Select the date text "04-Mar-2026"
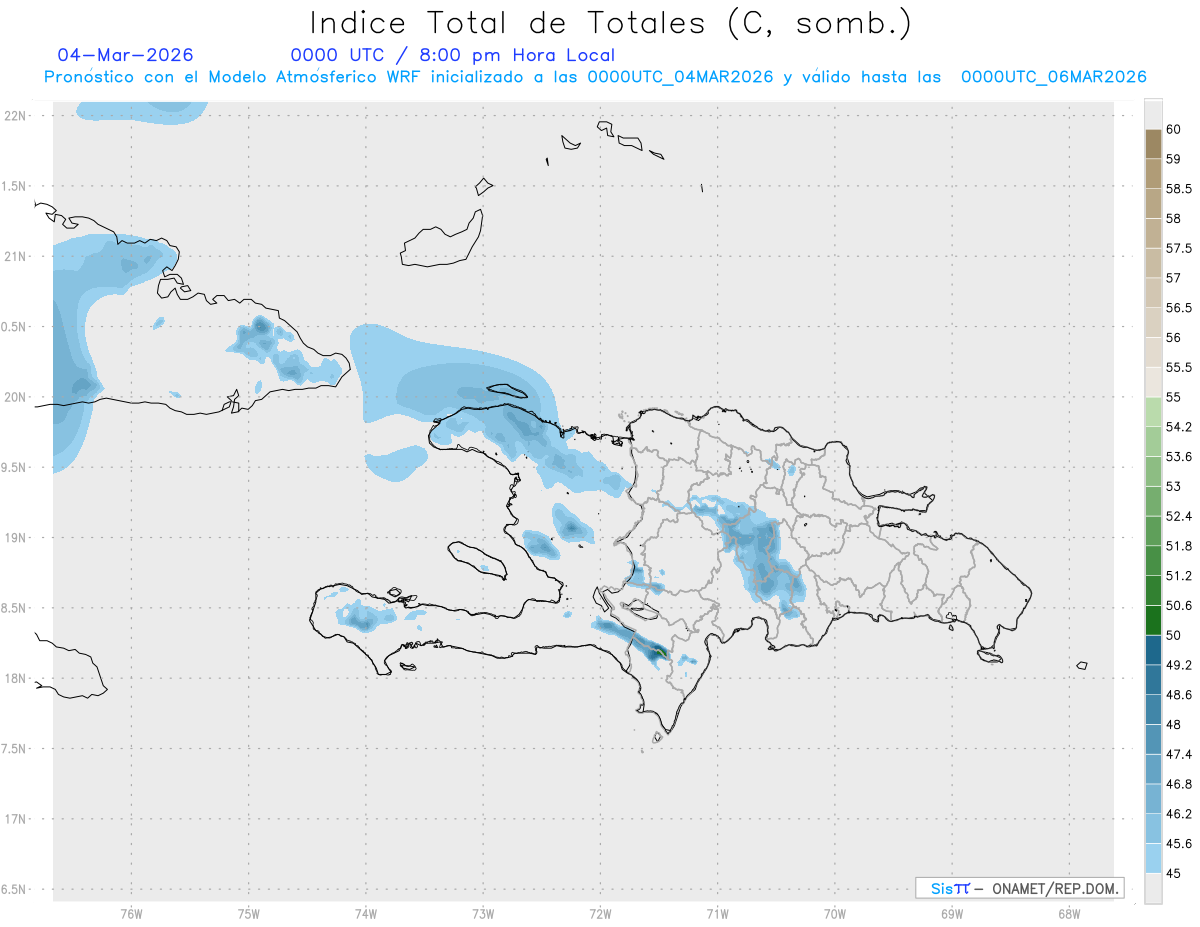The image size is (1200, 927). (126, 55)
